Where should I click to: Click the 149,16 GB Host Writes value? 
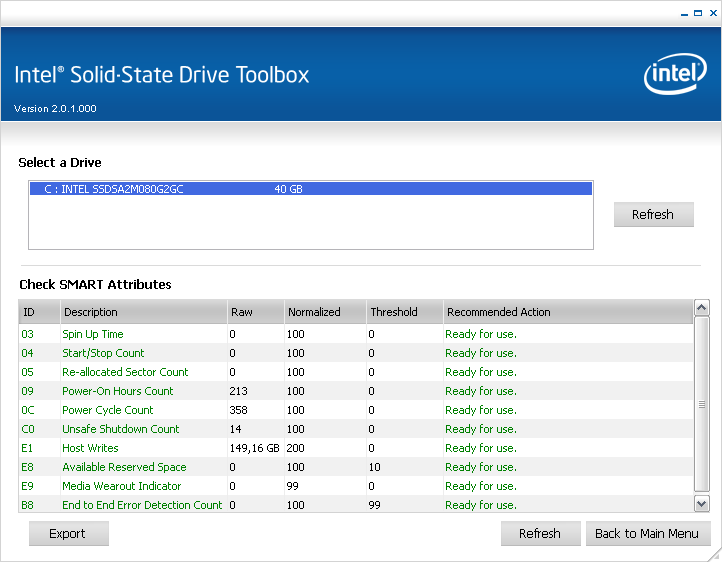(255, 448)
